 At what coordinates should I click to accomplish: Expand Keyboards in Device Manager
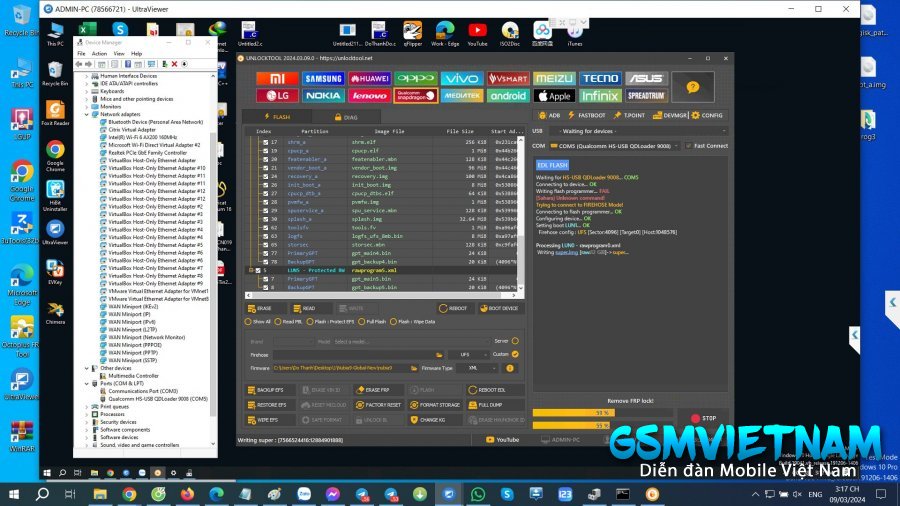(87, 91)
